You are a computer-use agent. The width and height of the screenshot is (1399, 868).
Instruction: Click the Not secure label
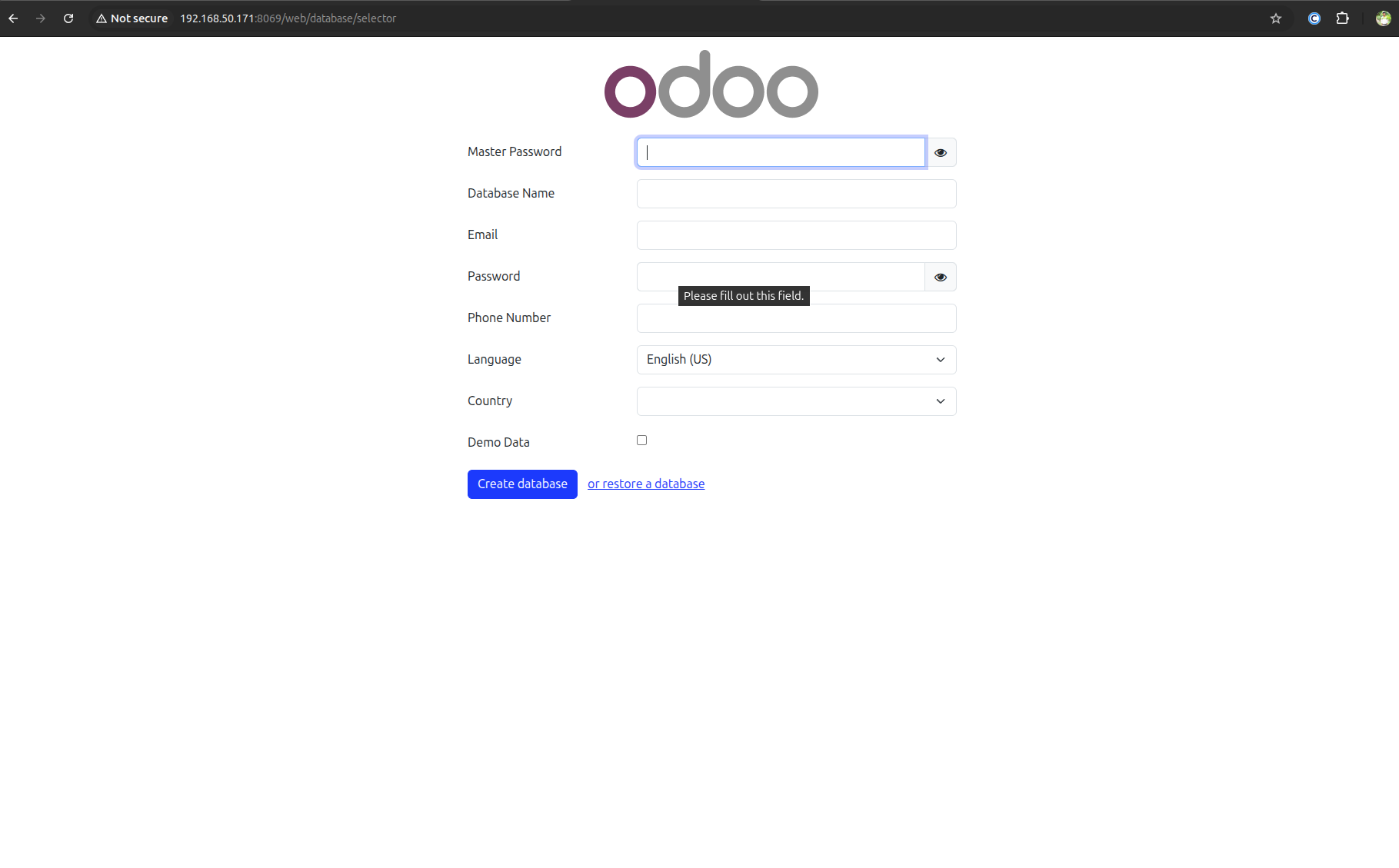click(x=138, y=18)
